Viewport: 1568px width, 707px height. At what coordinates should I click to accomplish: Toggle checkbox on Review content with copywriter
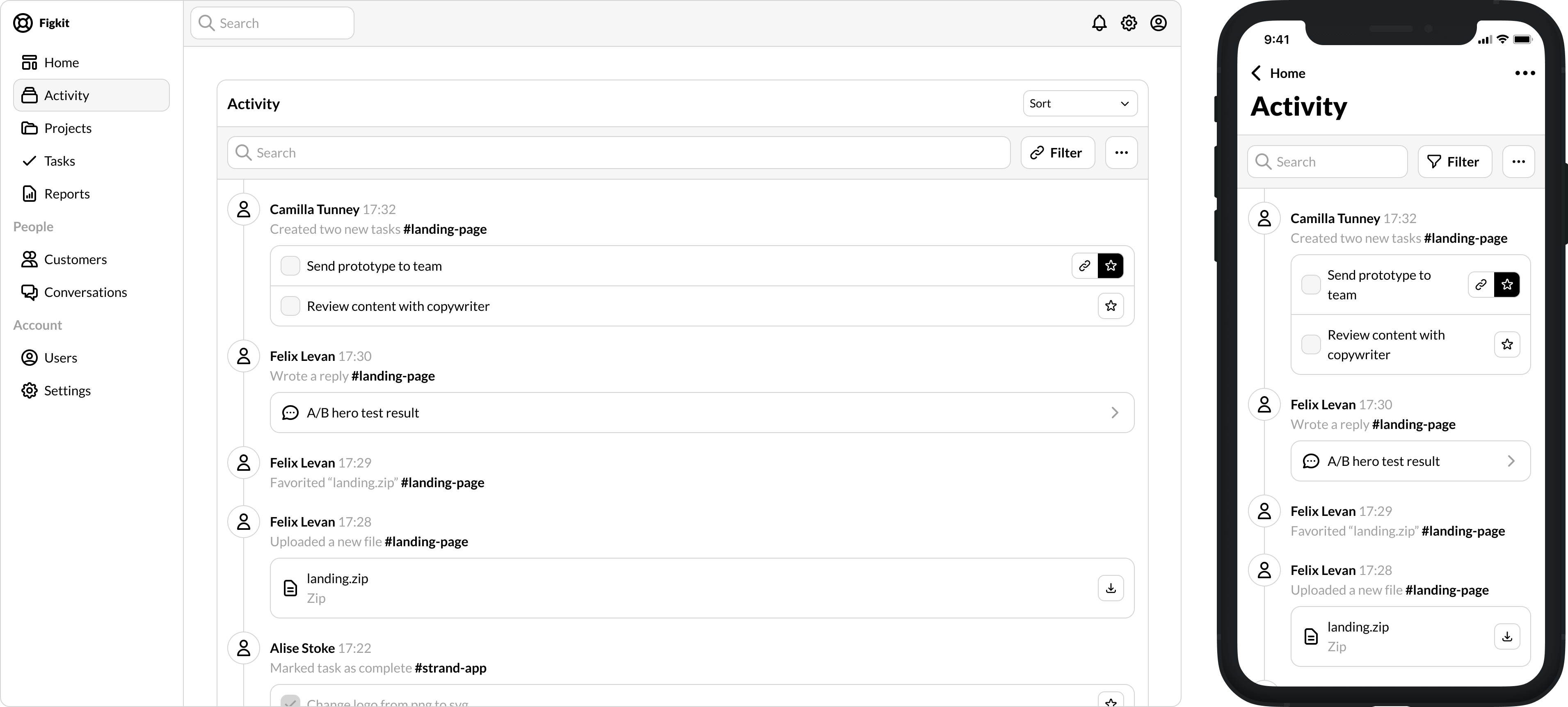click(x=291, y=306)
